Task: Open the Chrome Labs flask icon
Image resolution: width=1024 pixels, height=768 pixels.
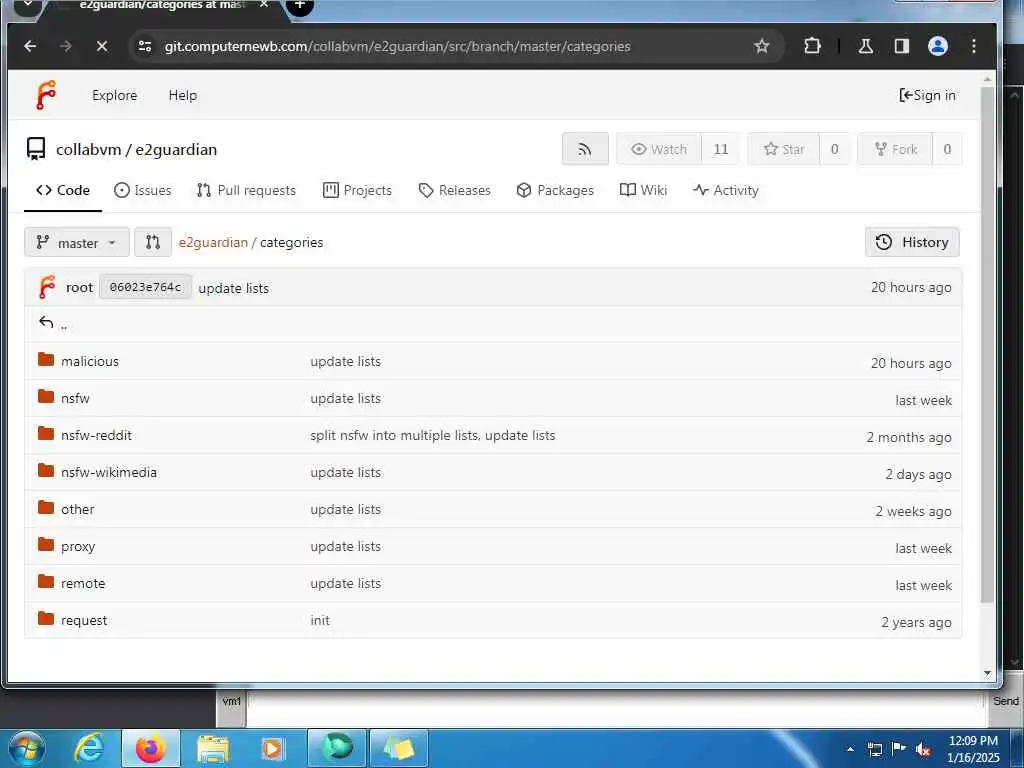Action: click(865, 46)
